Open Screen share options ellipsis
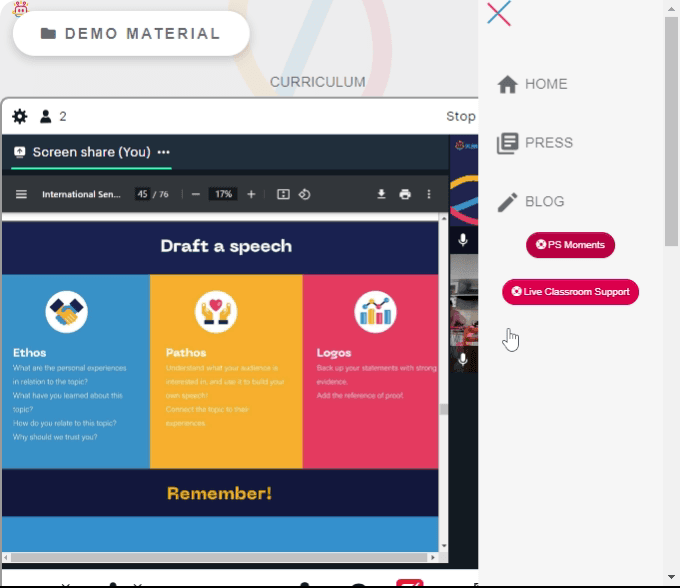 163,152
